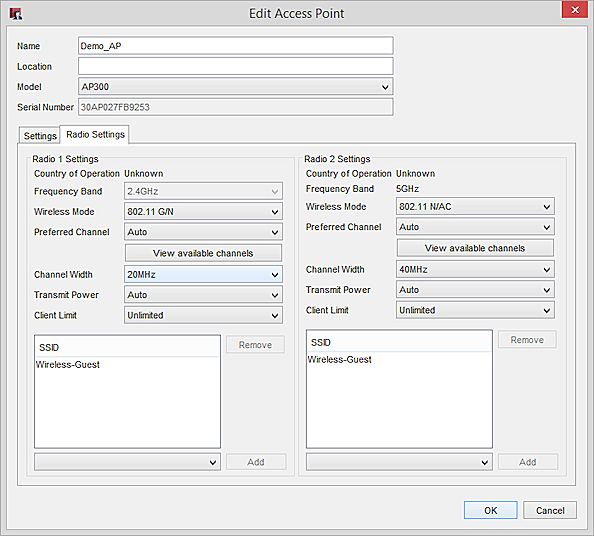Click the Radio 1 SSID column header

127,347
